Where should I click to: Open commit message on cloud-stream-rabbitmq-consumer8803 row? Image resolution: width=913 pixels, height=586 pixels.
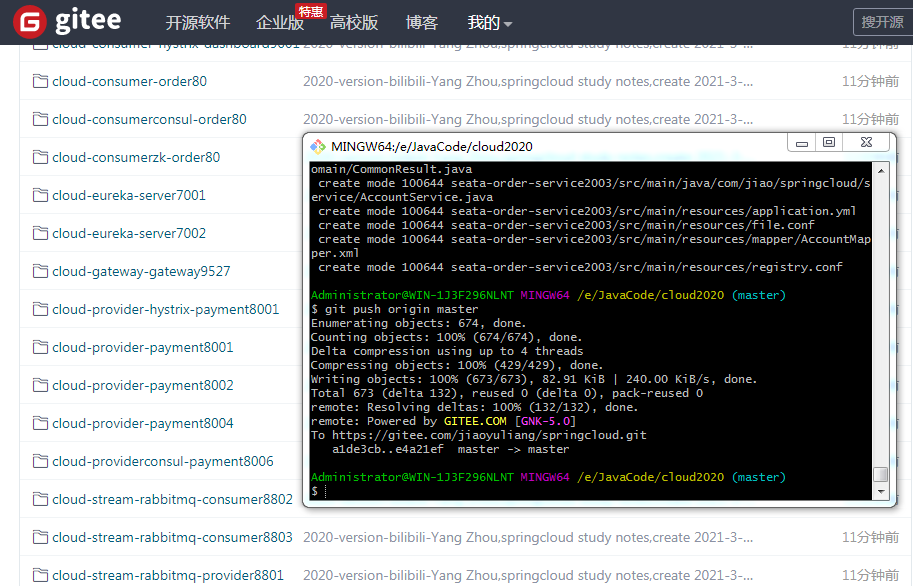528,537
